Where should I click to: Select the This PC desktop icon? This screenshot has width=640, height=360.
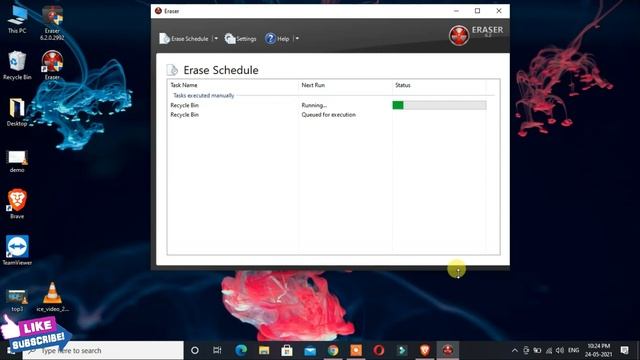[17, 20]
